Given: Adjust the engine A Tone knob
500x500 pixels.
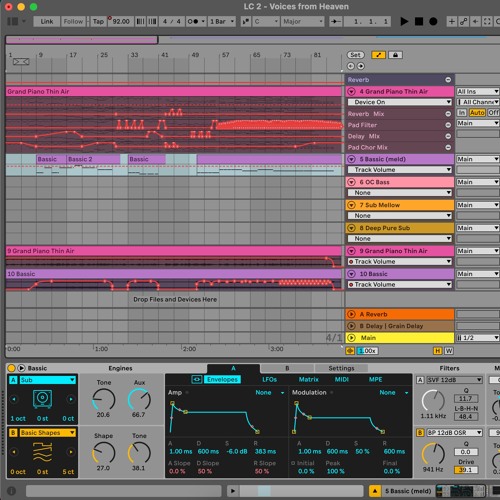Looking at the screenshot, I should 104,399.
